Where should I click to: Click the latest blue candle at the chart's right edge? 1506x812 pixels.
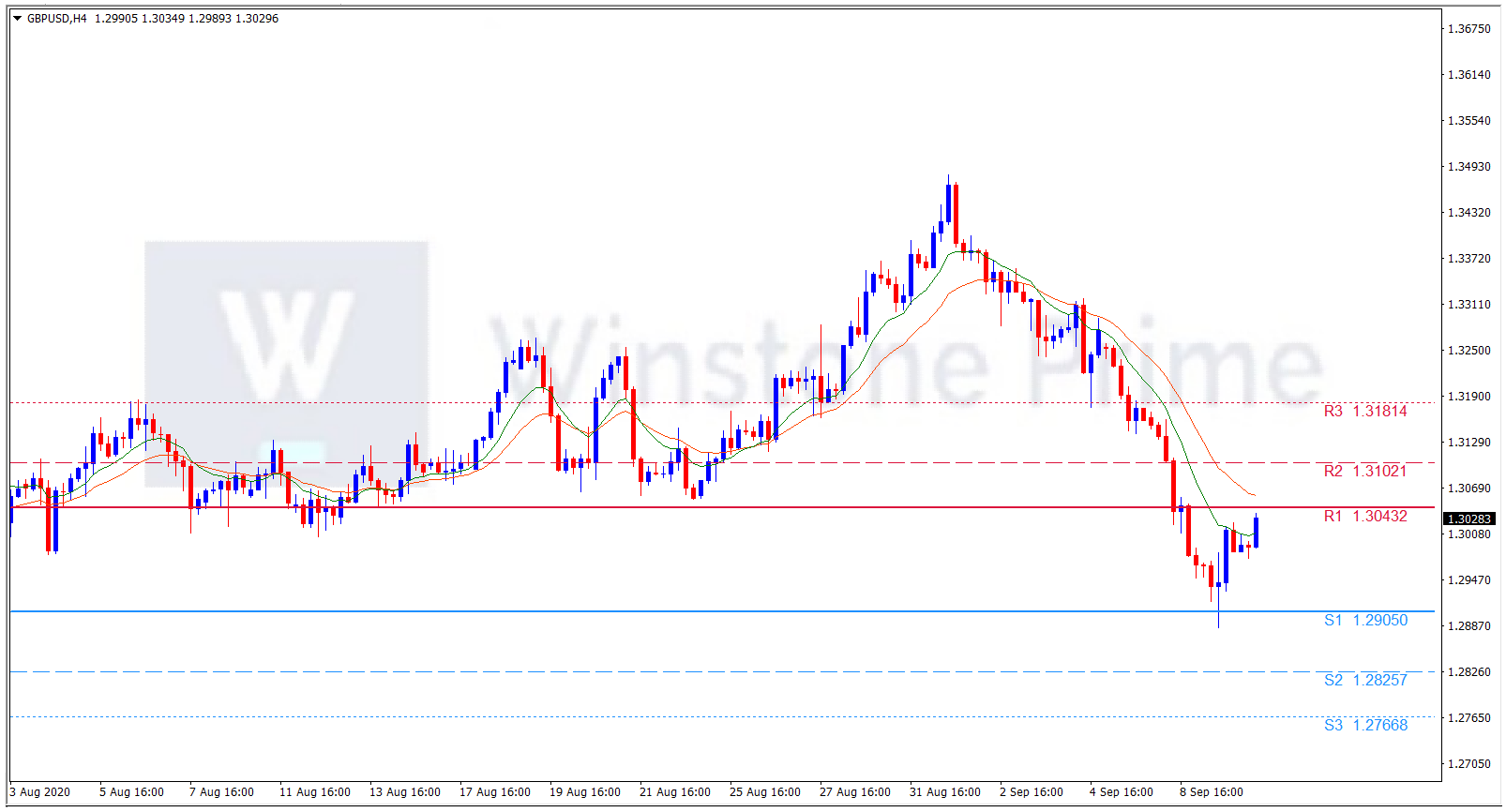pyautogui.click(x=1256, y=532)
